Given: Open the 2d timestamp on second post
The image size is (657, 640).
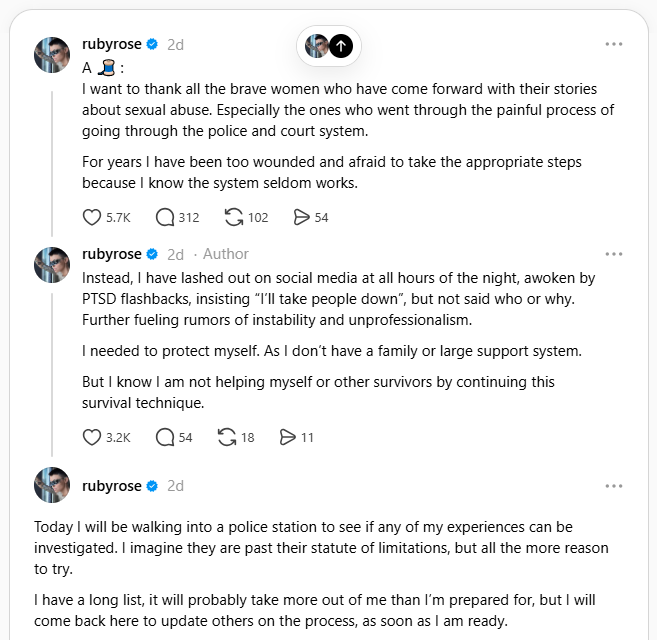Looking at the screenshot, I should coord(175,254).
